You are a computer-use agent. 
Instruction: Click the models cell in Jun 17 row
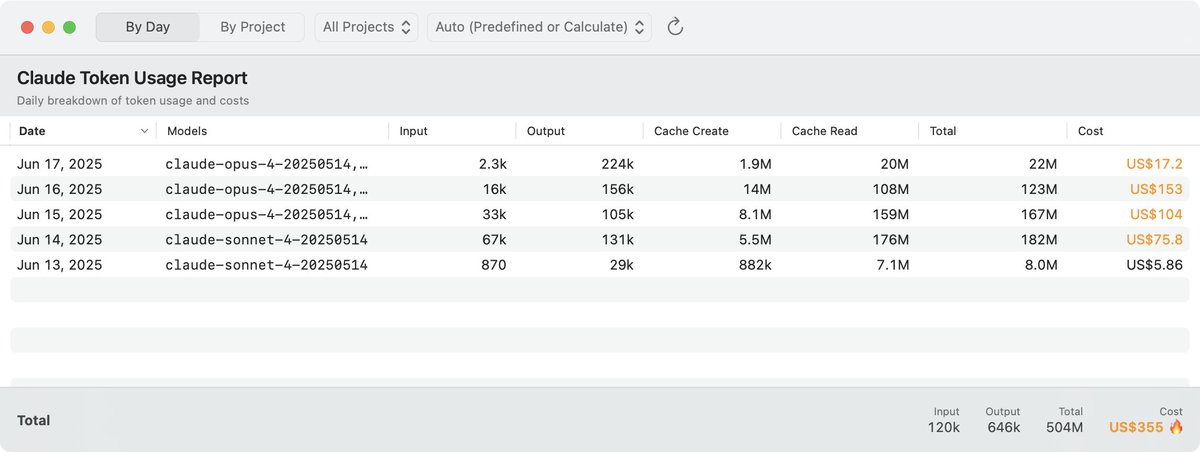(x=266, y=164)
